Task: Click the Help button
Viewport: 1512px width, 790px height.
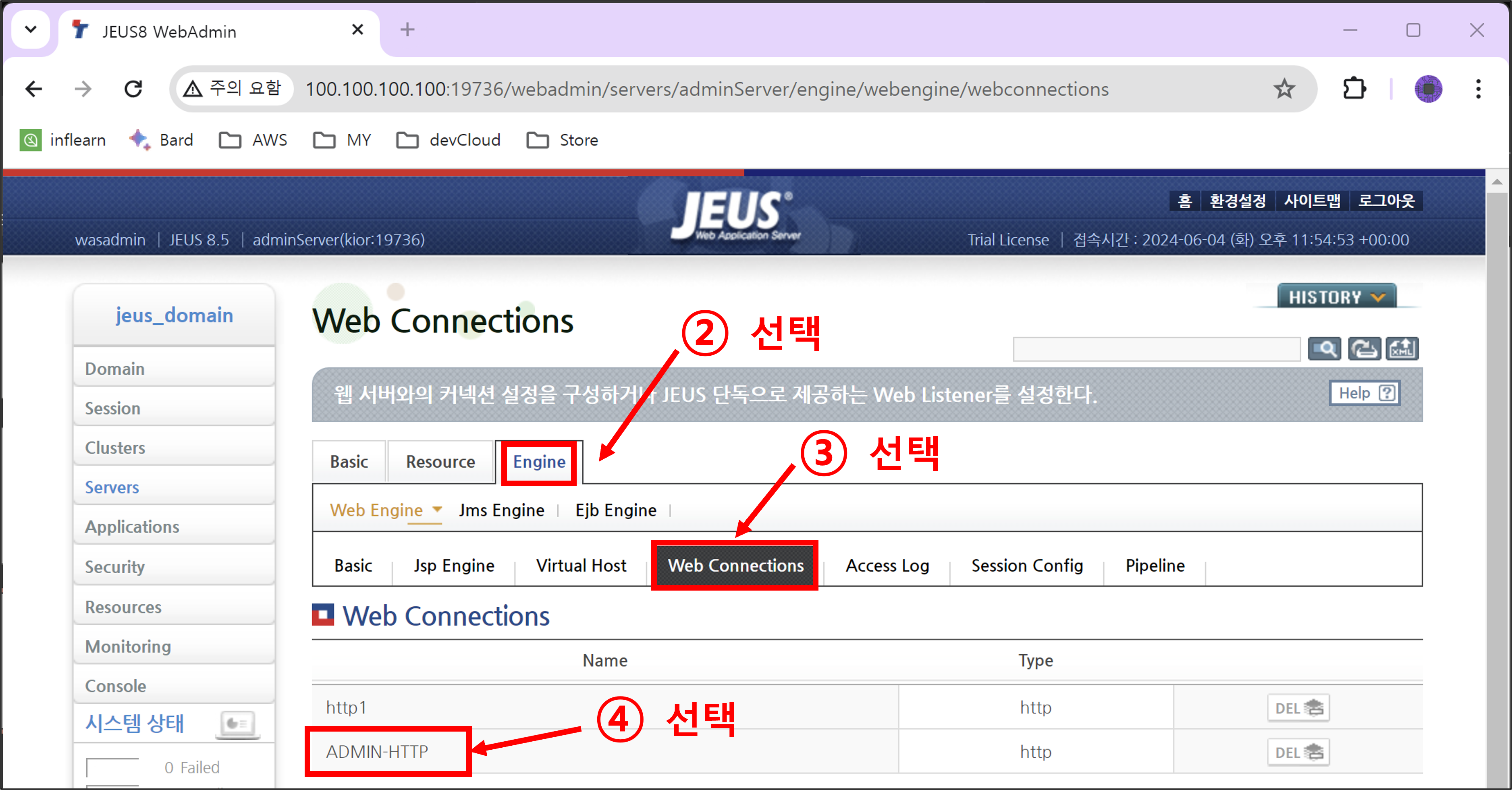Action: pyautogui.click(x=1365, y=393)
